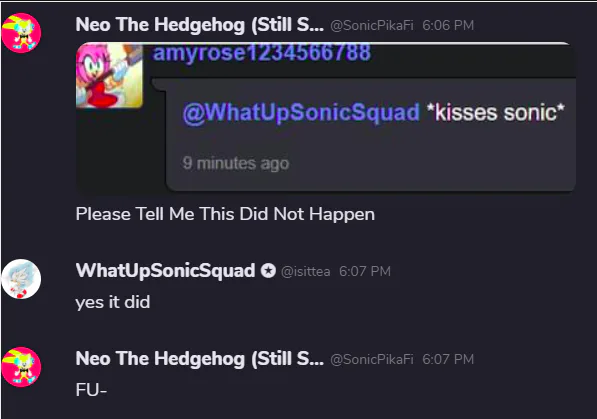Click the @SonicPikaFi handle beside 6:07 PM
This screenshot has width=597, height=419.
tap(372, 359)
